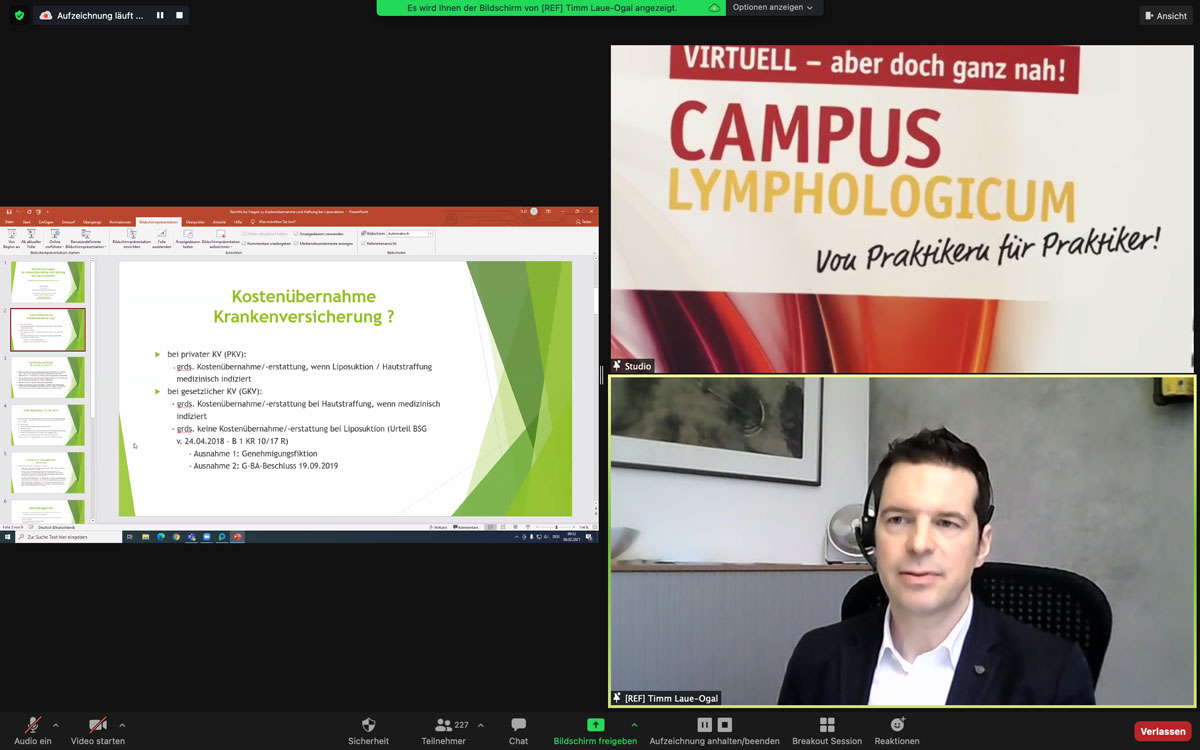Select slide 1 thumbnail in PowerPoint
This screenshot has width=1200, height=750.
[x=48, y=282]
